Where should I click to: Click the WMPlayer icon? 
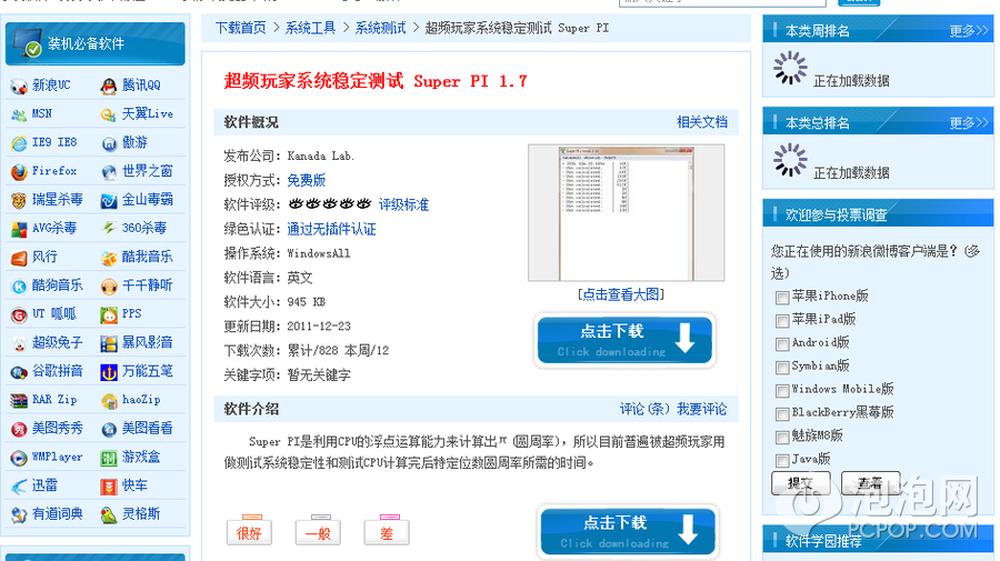(19, 458)
